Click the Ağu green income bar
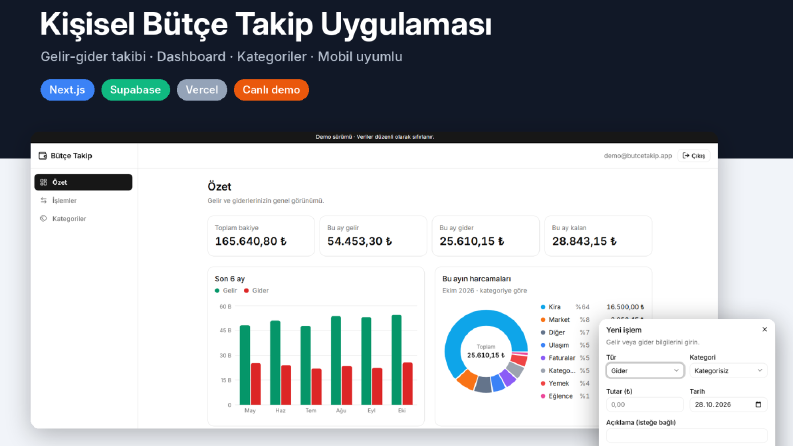The height and width of the screenshot is (446, 793). (x=336, y=361)
